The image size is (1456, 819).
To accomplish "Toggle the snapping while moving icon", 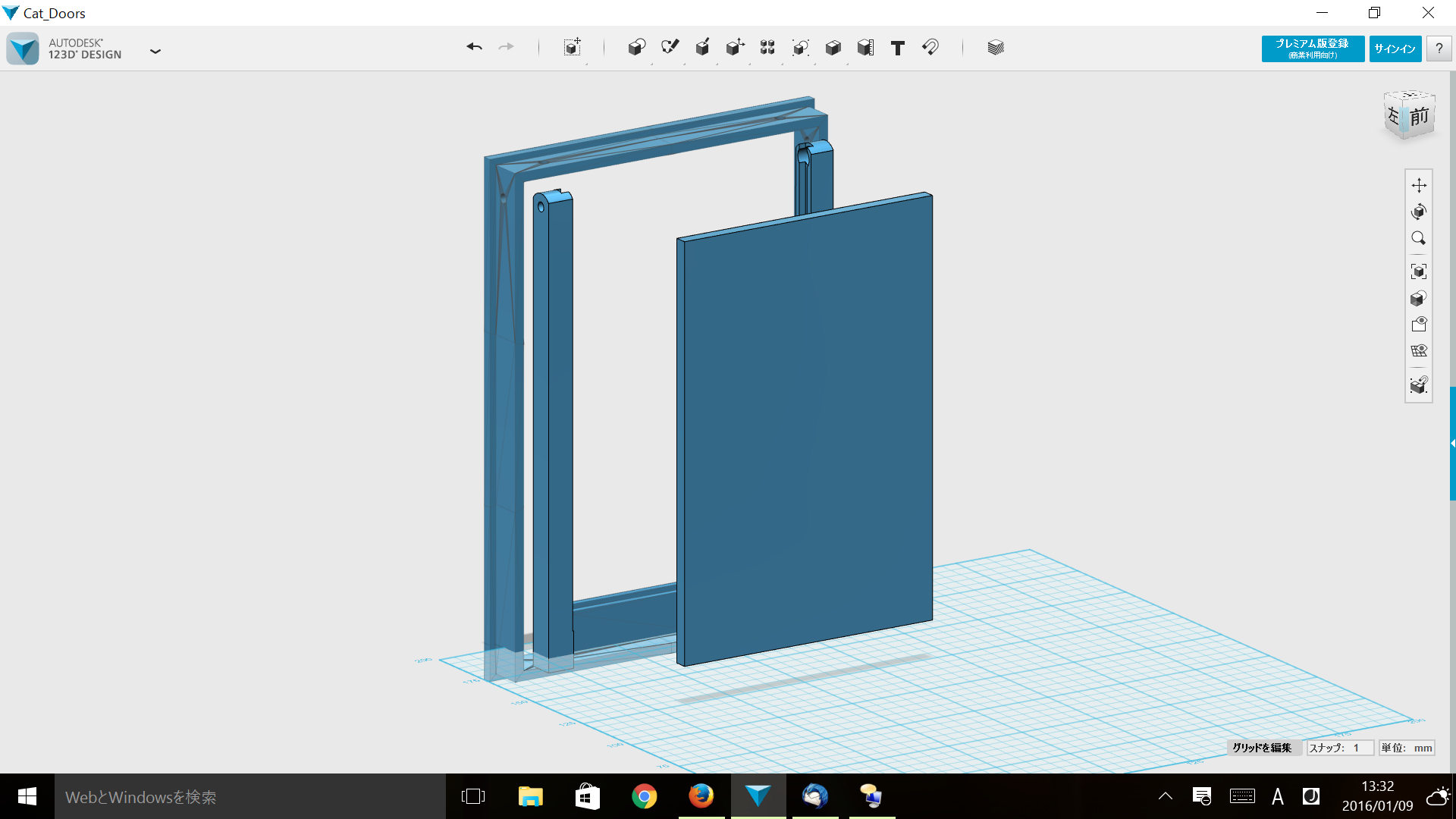I will pyautogui.click(x=1419, y=385).
